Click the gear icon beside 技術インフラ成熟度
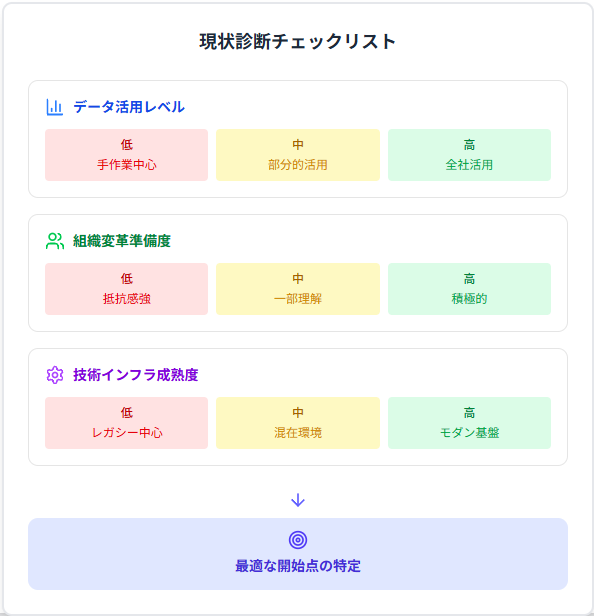Image resolution: width=594 pixels, height=616 pixels. 55,375
